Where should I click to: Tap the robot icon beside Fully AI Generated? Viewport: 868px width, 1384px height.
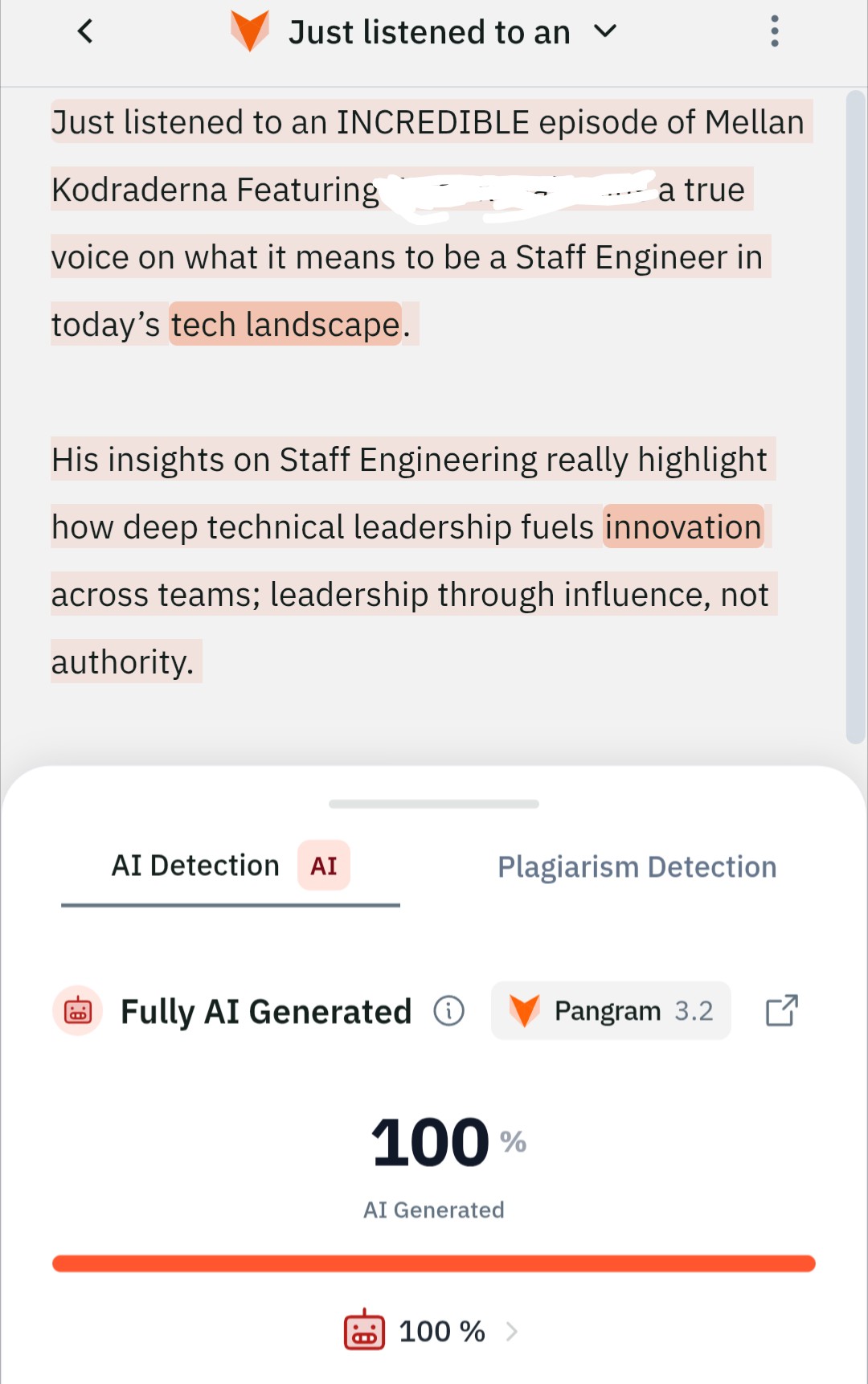point(78,1010)
